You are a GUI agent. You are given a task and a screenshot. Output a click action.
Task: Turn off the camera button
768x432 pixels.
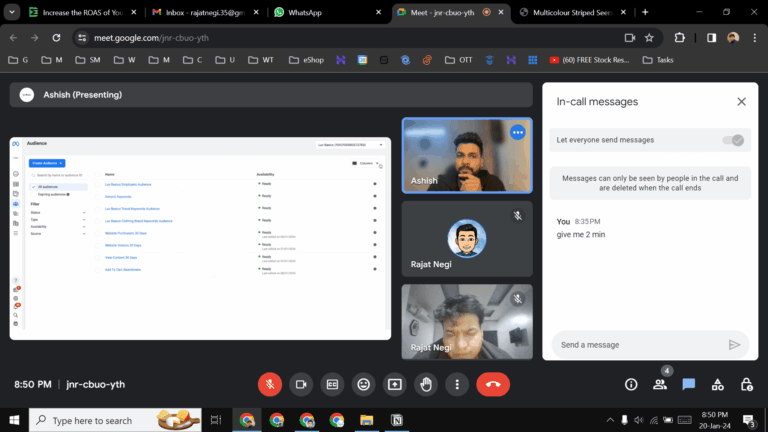pyautogui.click(x=301, y=384)
